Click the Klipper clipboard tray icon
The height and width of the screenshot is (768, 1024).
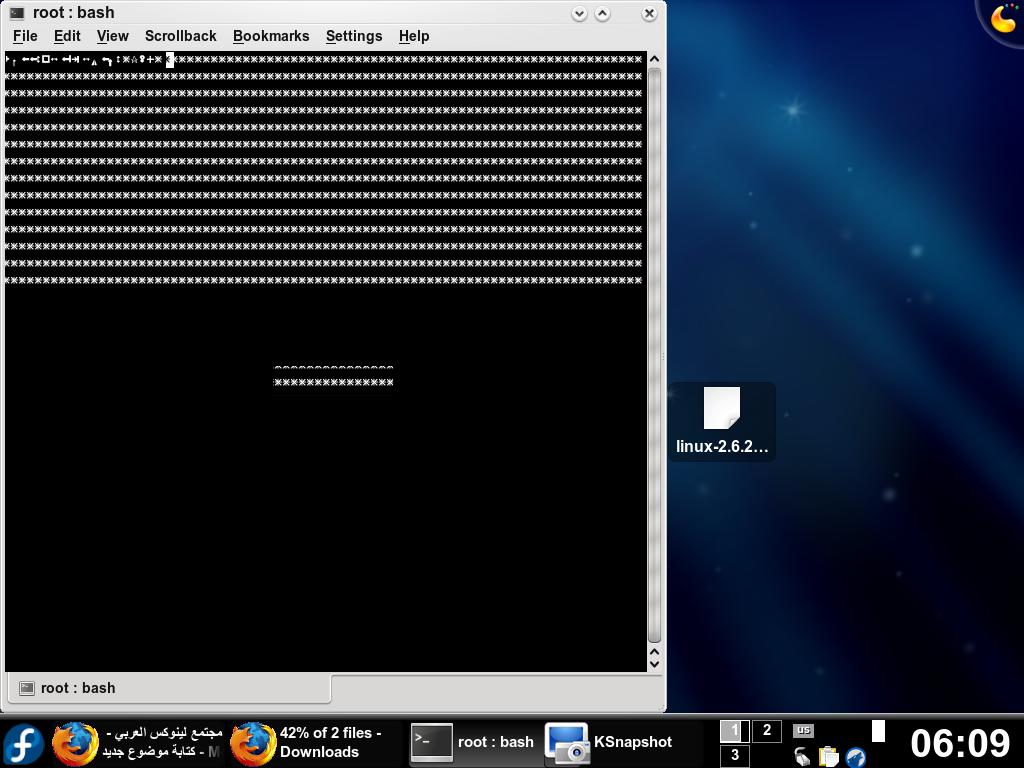click(x=829, y=756)
